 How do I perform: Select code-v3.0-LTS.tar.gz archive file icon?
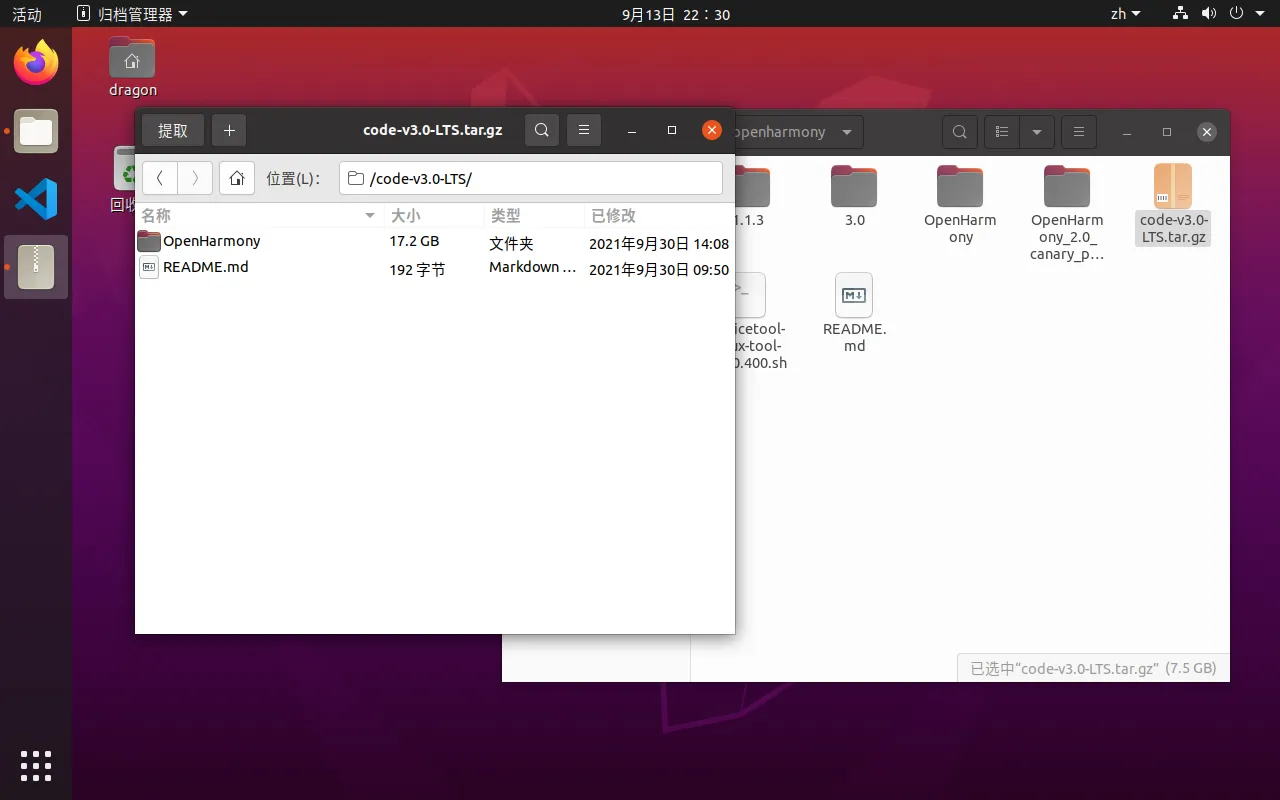pyautogui.click(x=1173, y=188)
